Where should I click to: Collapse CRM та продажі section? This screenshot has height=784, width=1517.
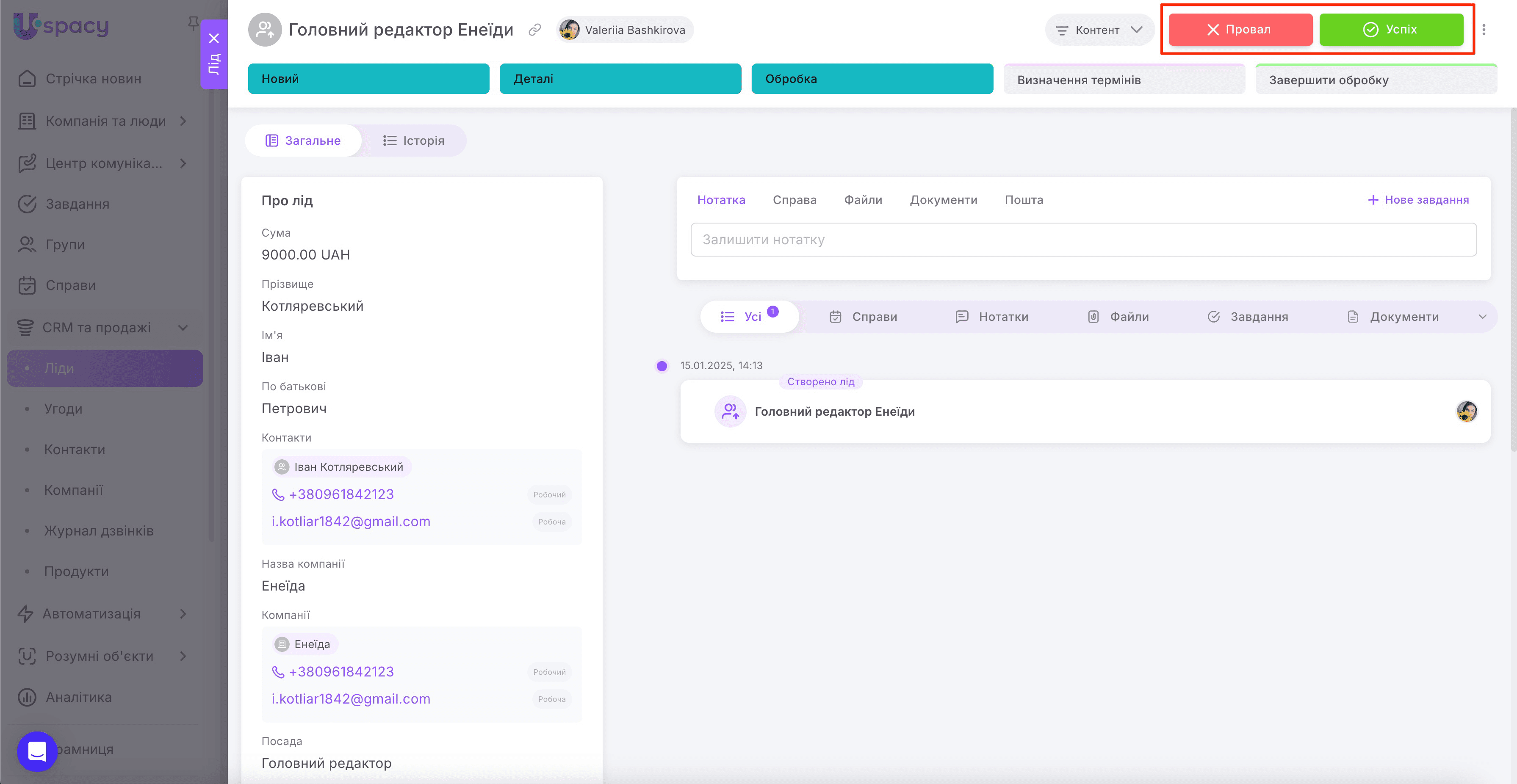point(183,328)
